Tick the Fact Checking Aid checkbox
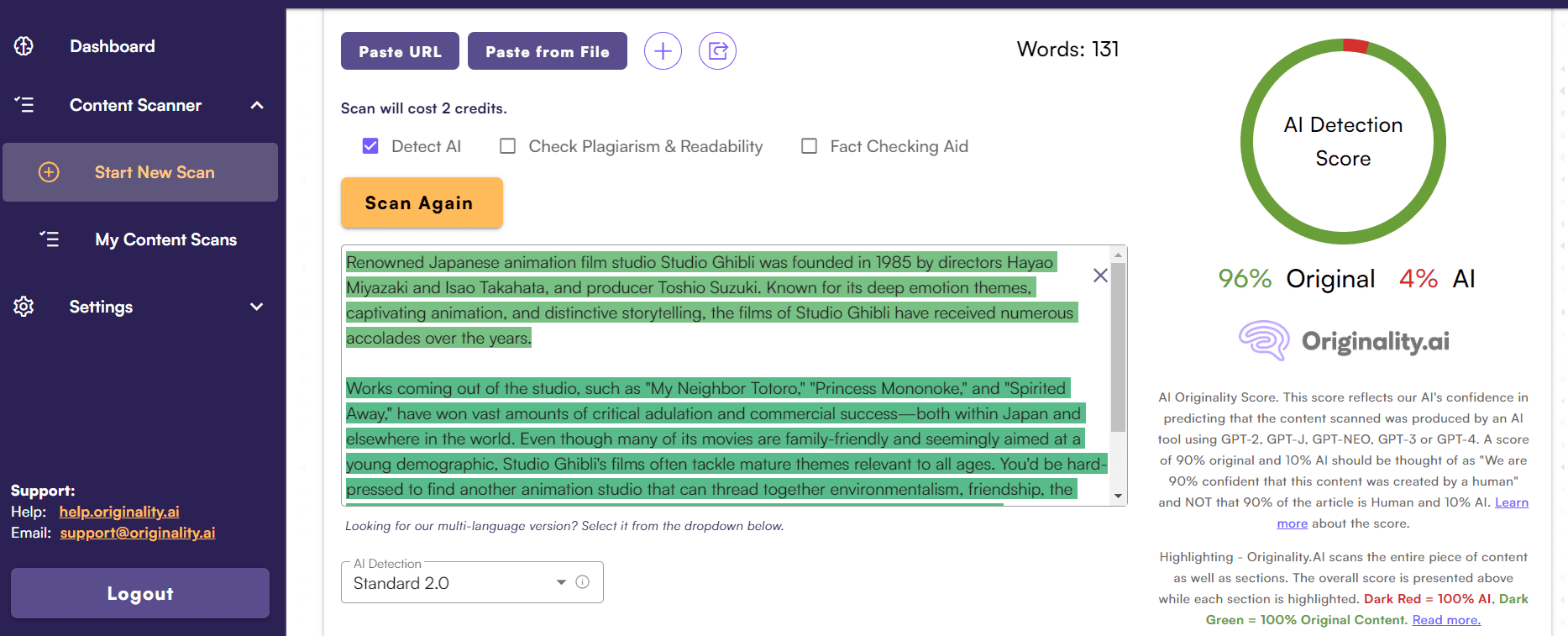 click(x=809, y=146)
